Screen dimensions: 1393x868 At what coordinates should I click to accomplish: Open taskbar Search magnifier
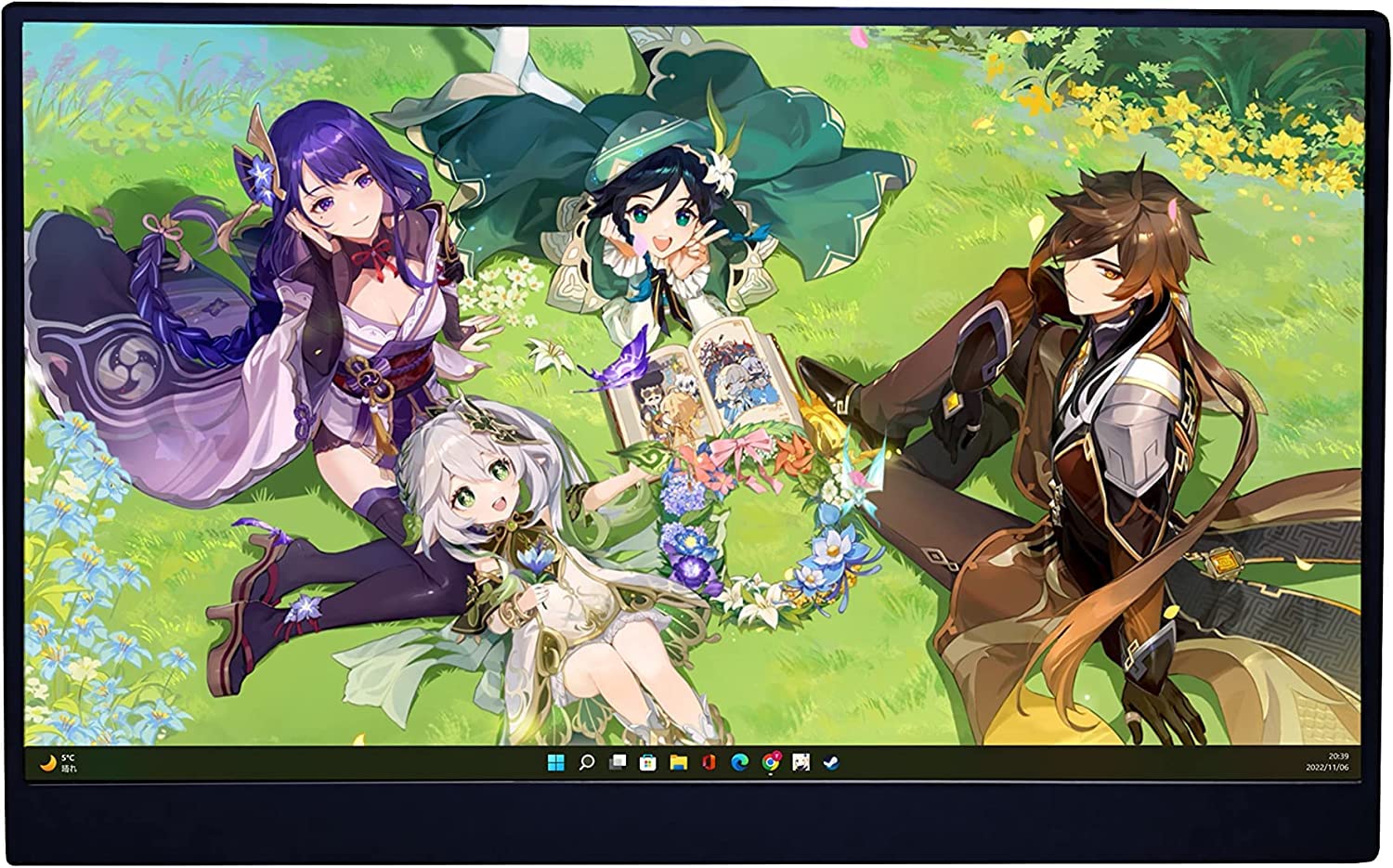click(586, 763)
